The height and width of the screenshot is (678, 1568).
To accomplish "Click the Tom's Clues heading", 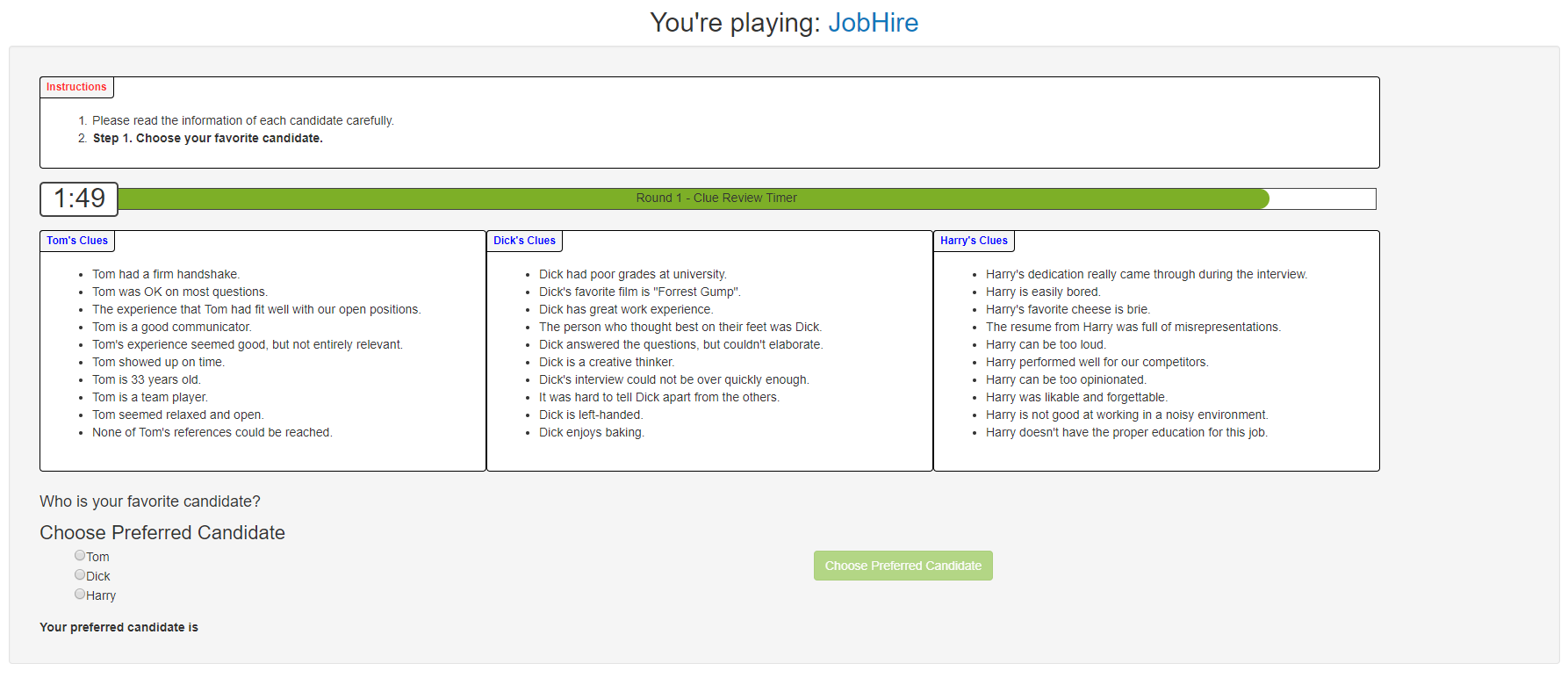I will click(77, 241).
